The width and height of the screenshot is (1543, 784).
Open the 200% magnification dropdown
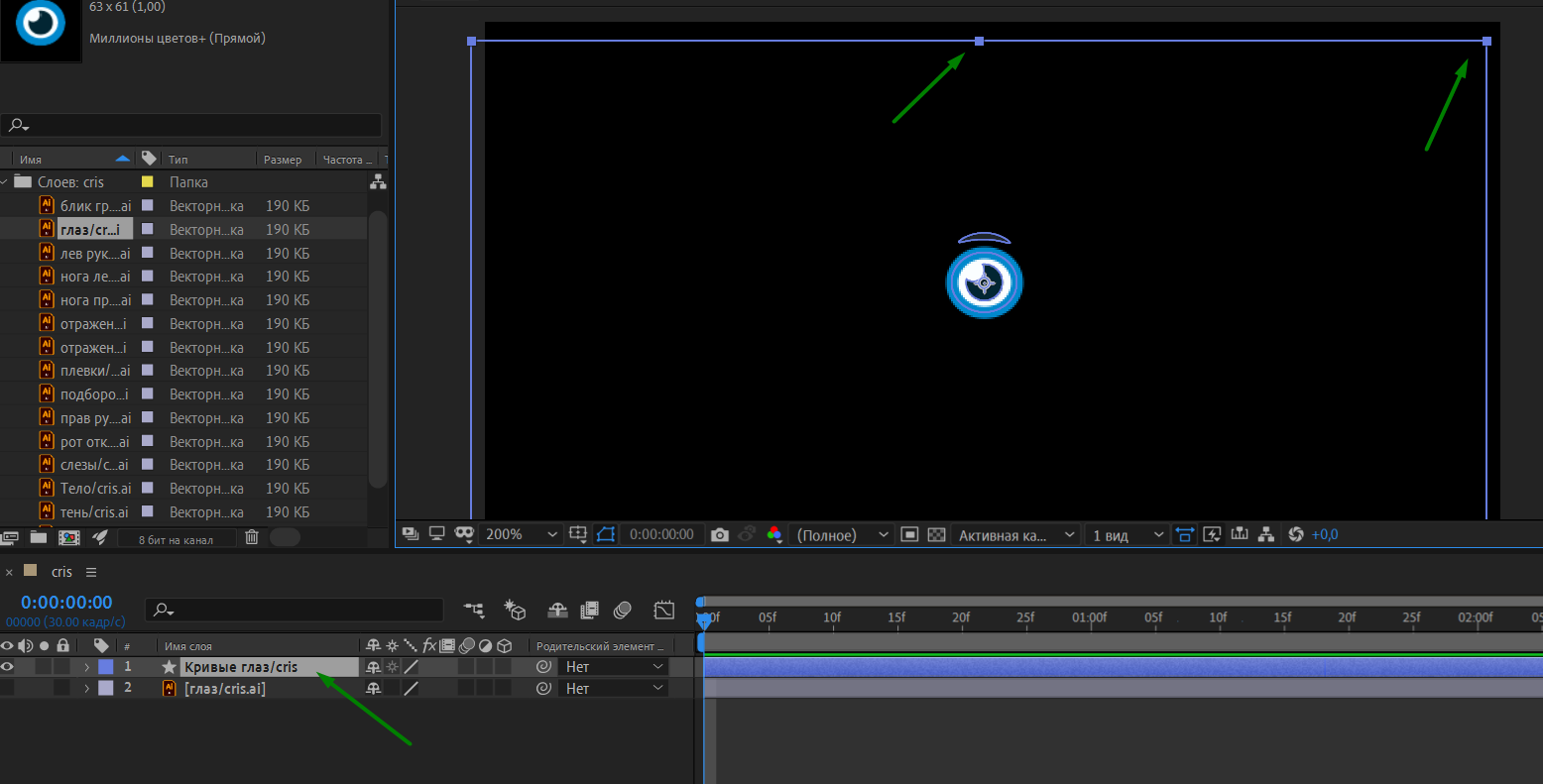pos(522,534)
